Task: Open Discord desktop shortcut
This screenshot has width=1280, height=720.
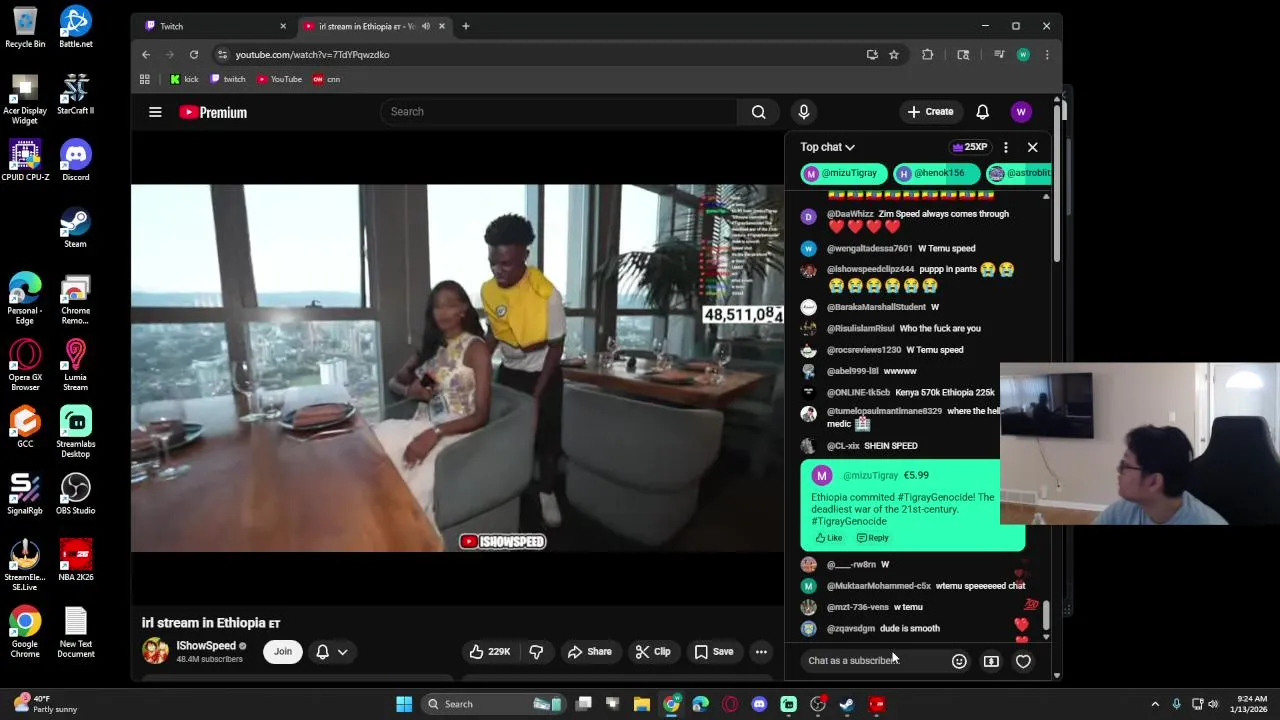Action: pyautogui.click(x=75, y=161)
